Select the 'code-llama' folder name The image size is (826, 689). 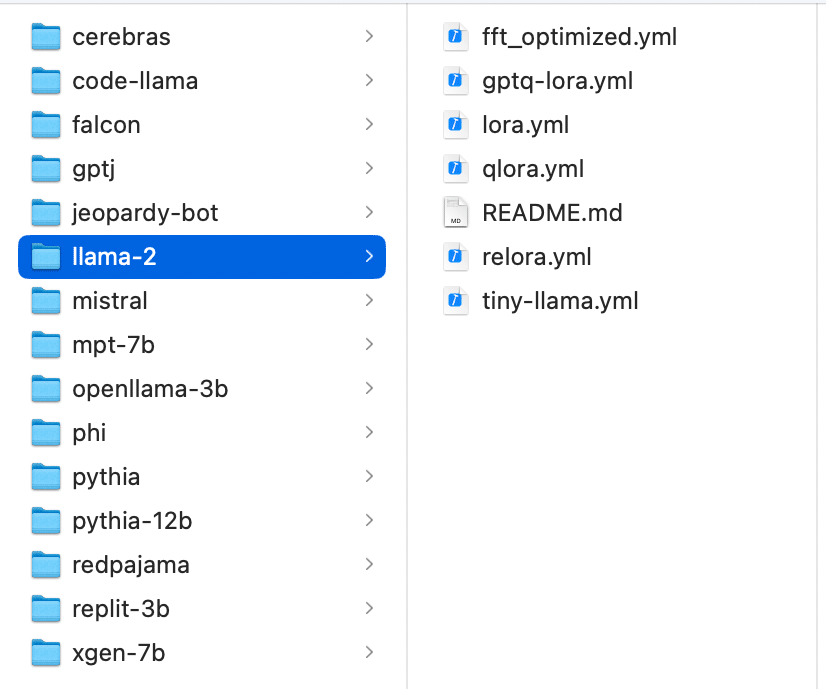click(x=135, y=81)
